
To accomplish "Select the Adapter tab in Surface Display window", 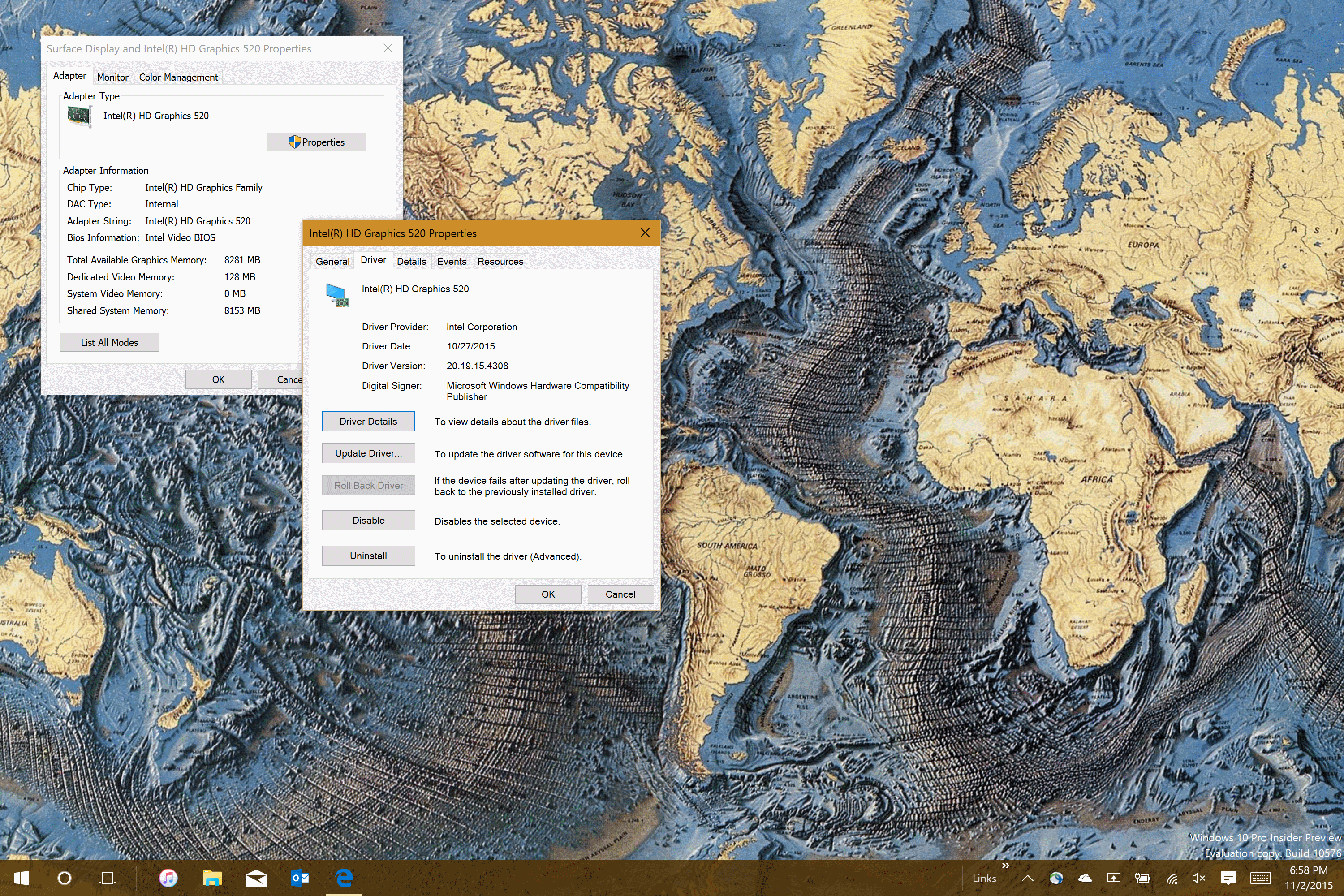I will coord(70,75).
